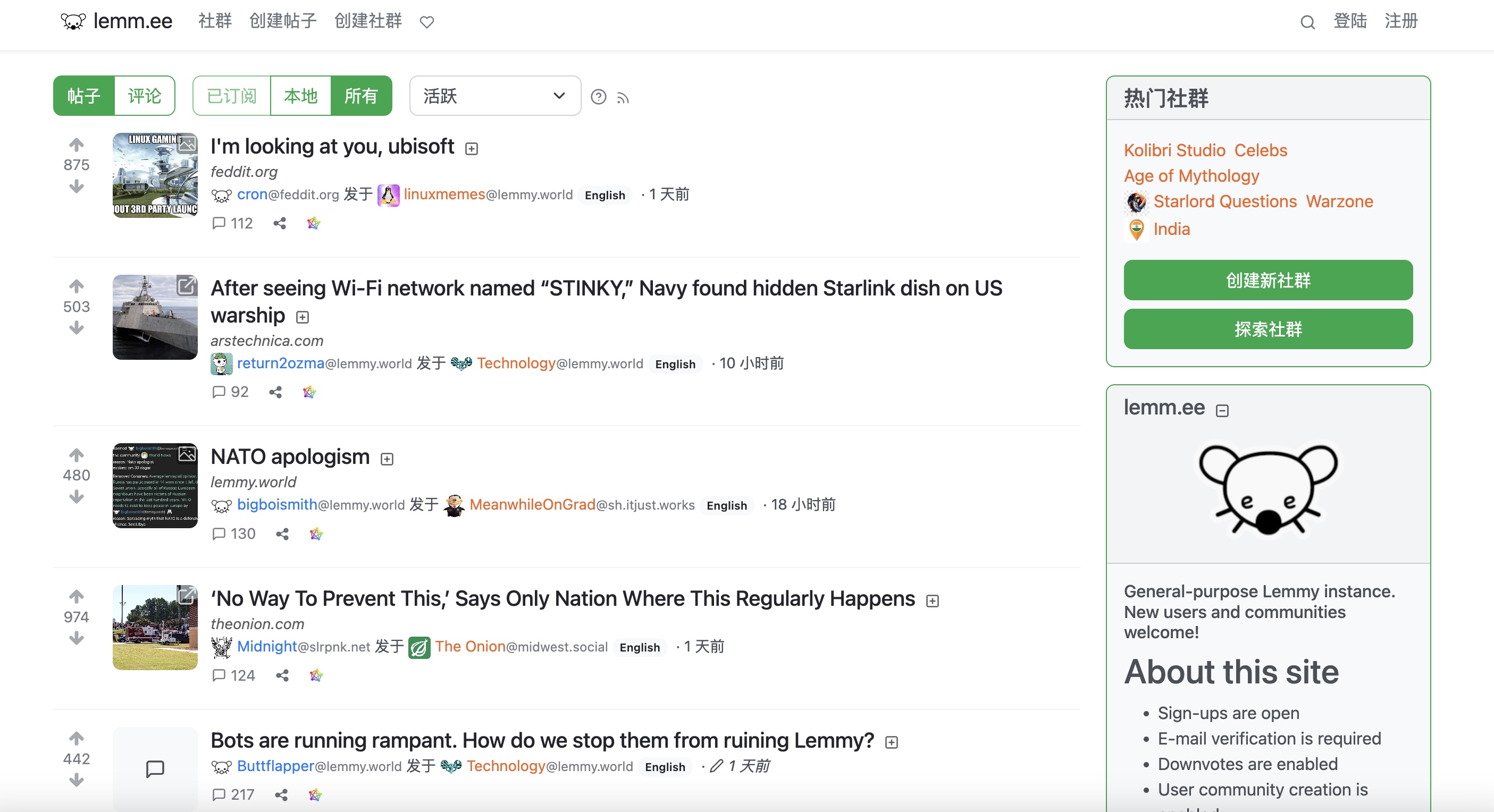Open the 112 comments on ubisoft post
Viewport: 1494px width, 812px height.
[232, 223]
